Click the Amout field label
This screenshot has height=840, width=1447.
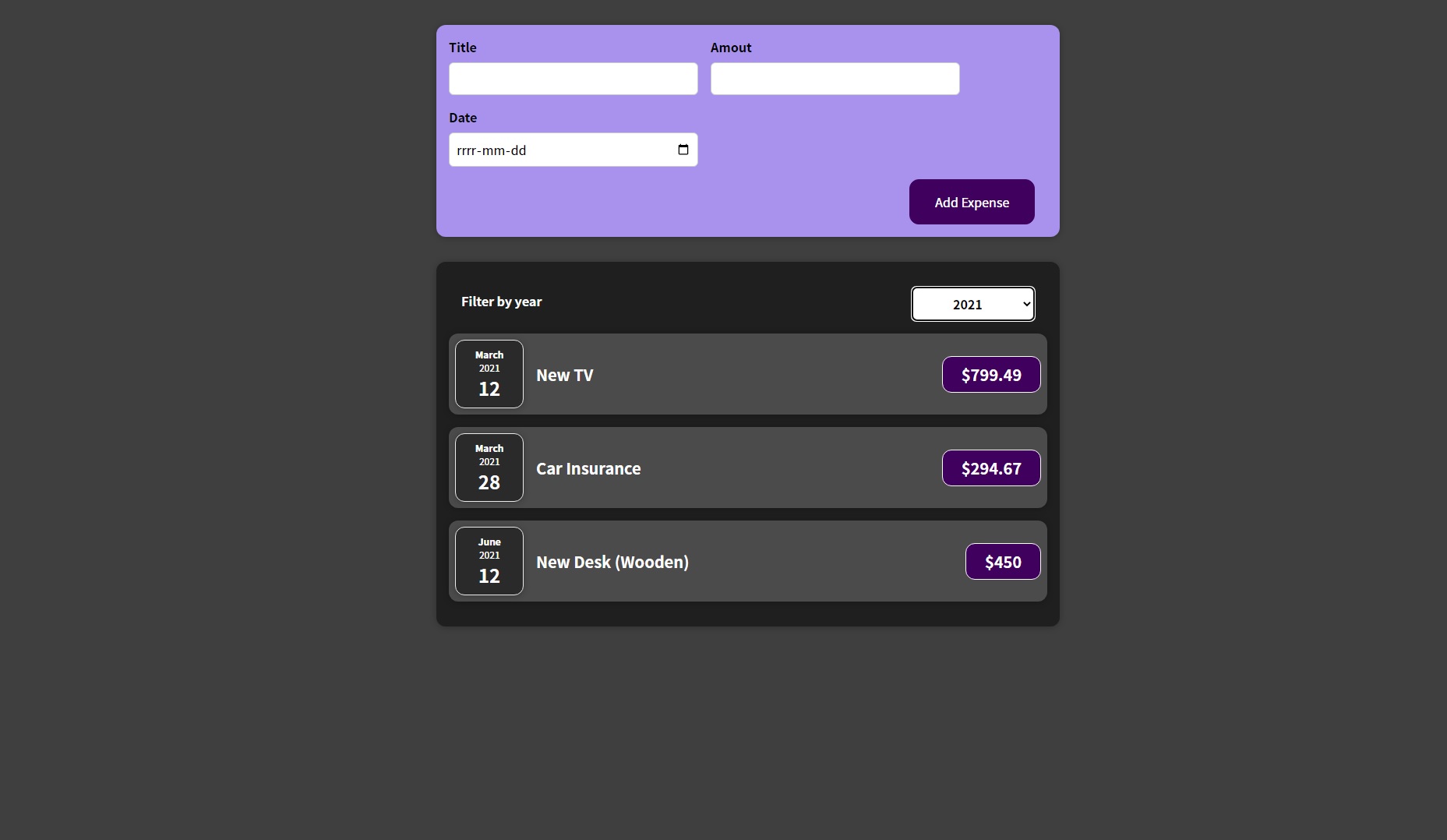730,48
